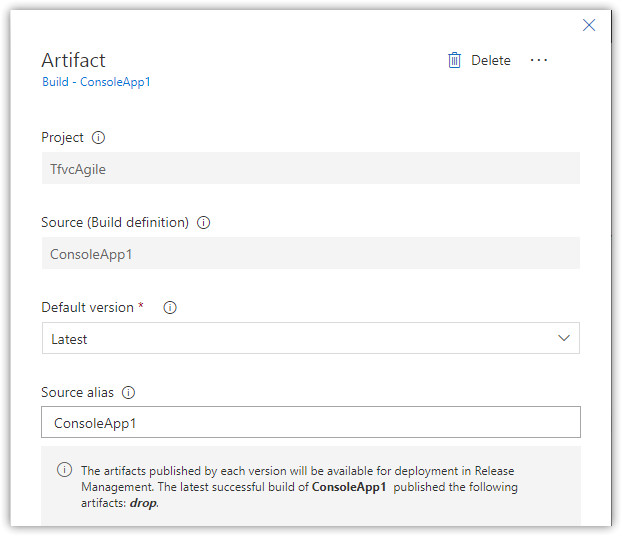Open the Latest version combo box
Screen dimensions: 622x536
click(311, 338)
